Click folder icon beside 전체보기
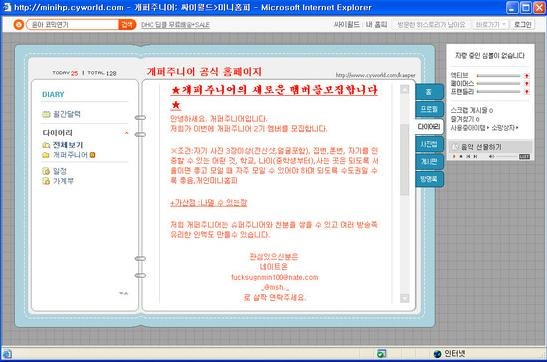The image size is (547, 362). pyautogui.click(x=46, y=145)
